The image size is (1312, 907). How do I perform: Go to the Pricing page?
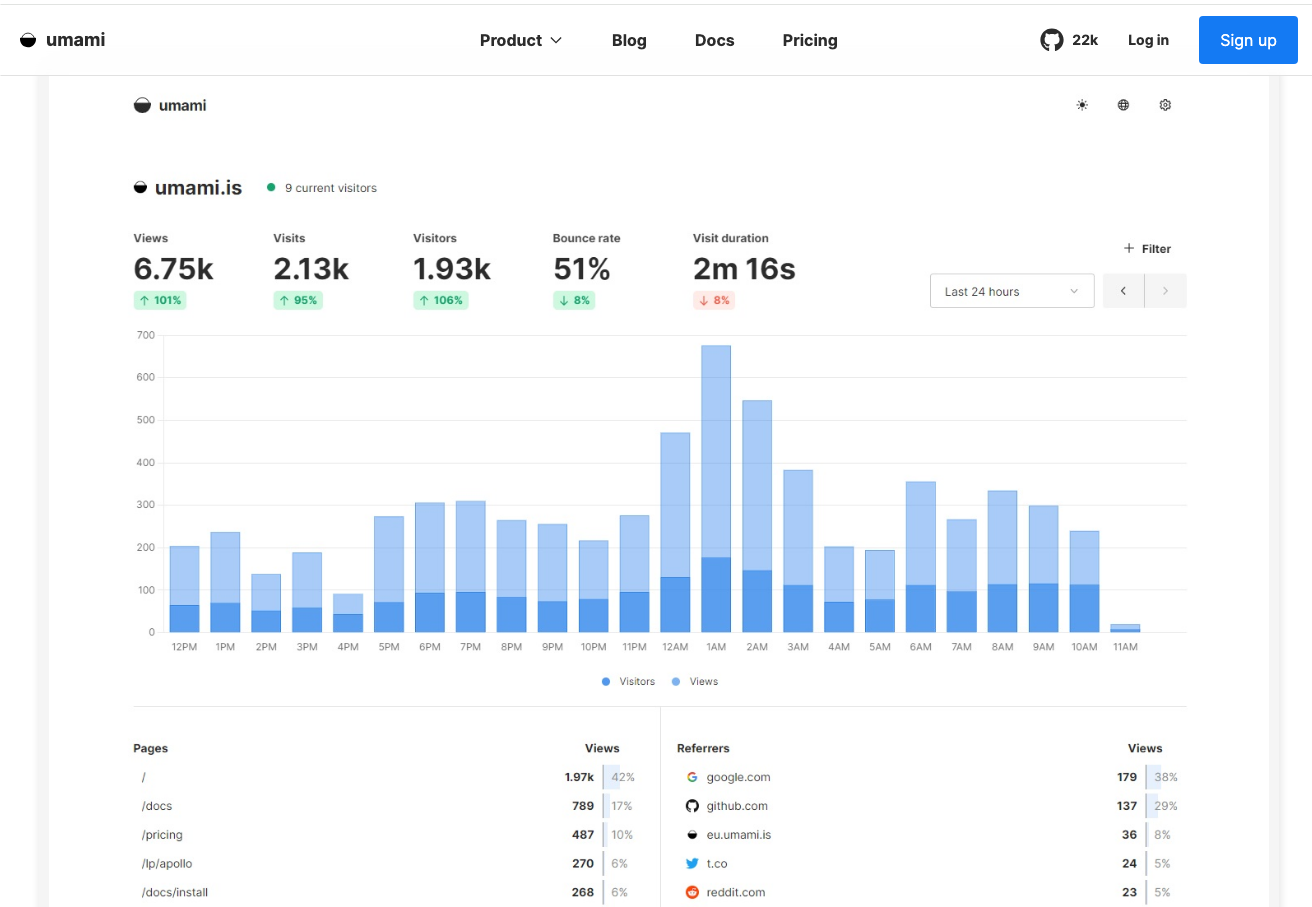pos(810,40)
